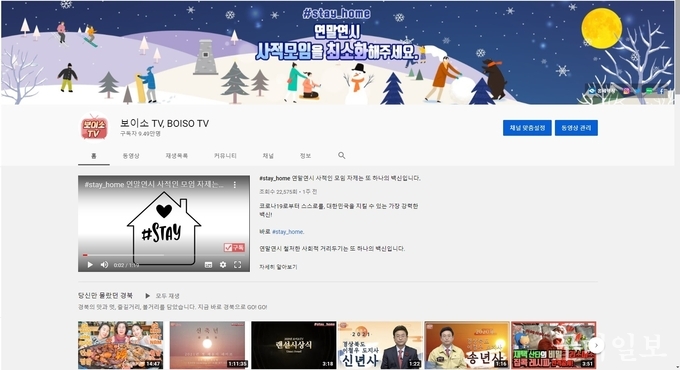The width and height of the screenshot is (680, 370).
Task: Enter fullscreen mode in video player
Action: tap(238, 265)
